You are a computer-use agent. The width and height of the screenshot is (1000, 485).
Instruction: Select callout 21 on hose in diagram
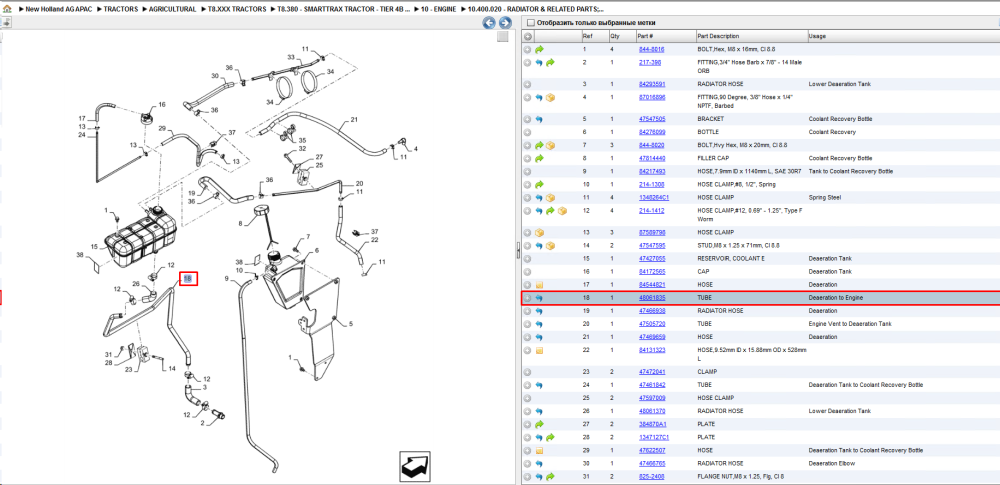[355, 120]
